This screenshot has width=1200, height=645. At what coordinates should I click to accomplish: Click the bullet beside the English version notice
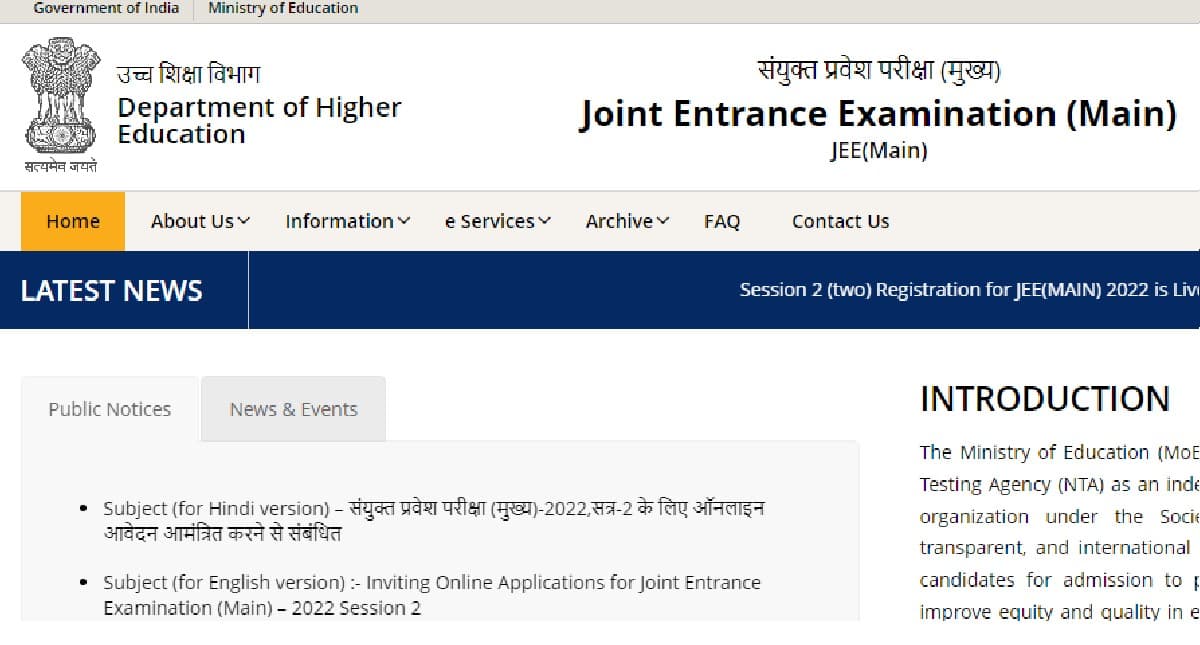tap(85, 582)
